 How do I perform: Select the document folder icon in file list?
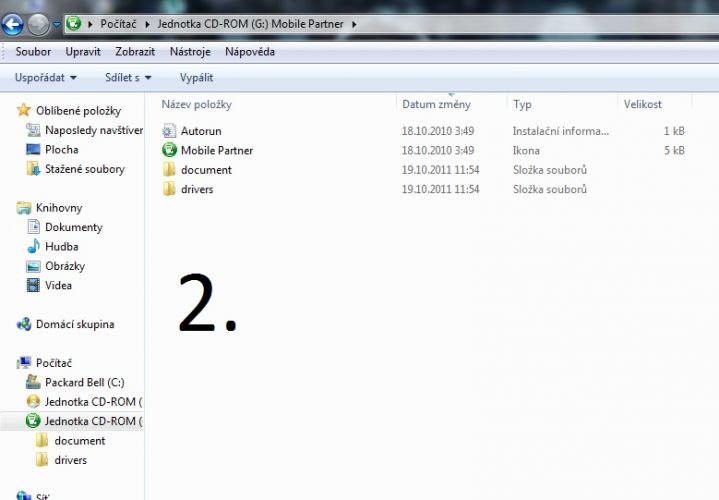coord(169,169)
